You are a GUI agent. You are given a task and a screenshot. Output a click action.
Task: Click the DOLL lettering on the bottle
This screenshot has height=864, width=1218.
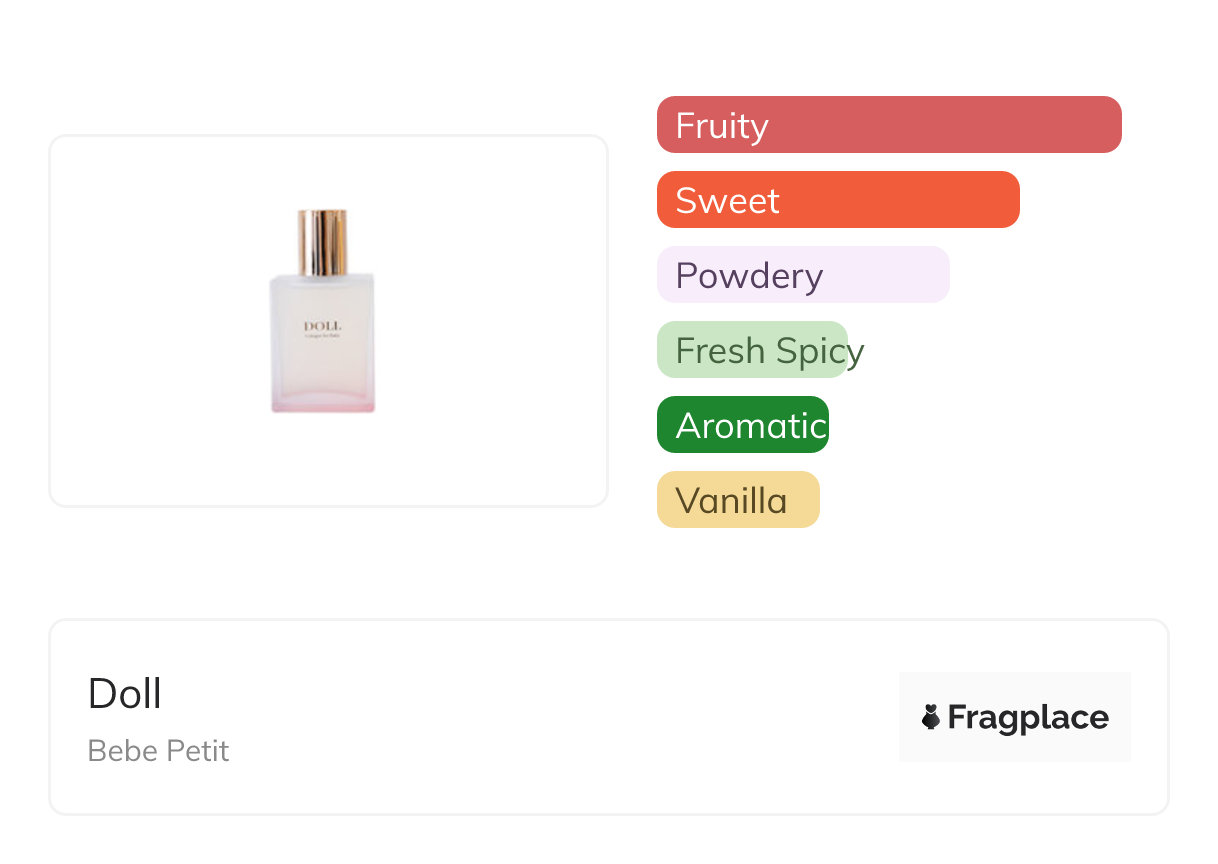322,326
